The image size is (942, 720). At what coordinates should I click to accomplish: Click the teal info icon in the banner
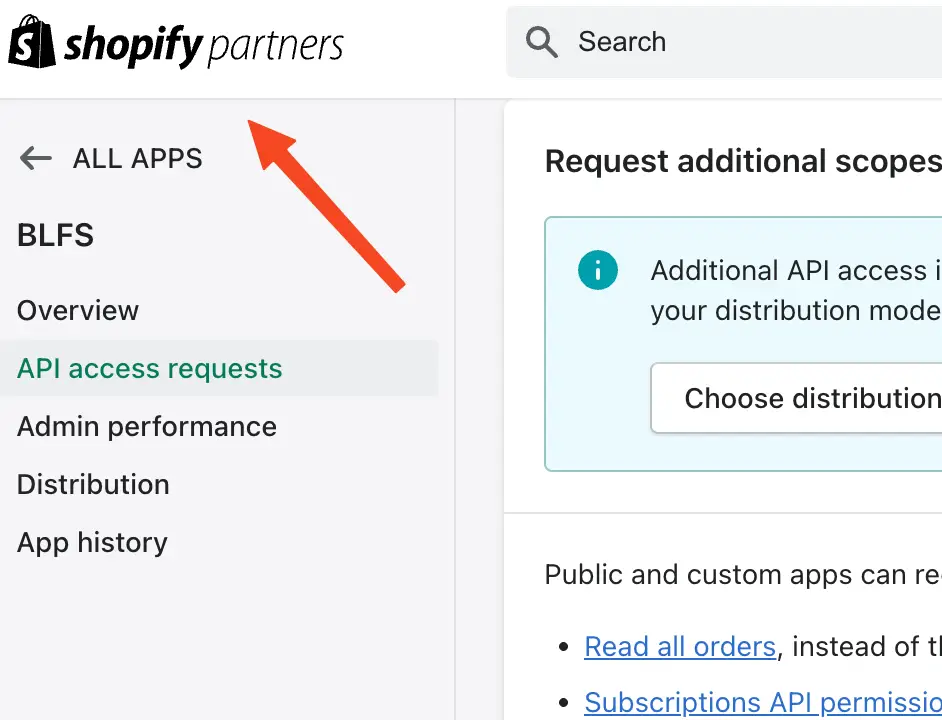click(x=598, y=269)
